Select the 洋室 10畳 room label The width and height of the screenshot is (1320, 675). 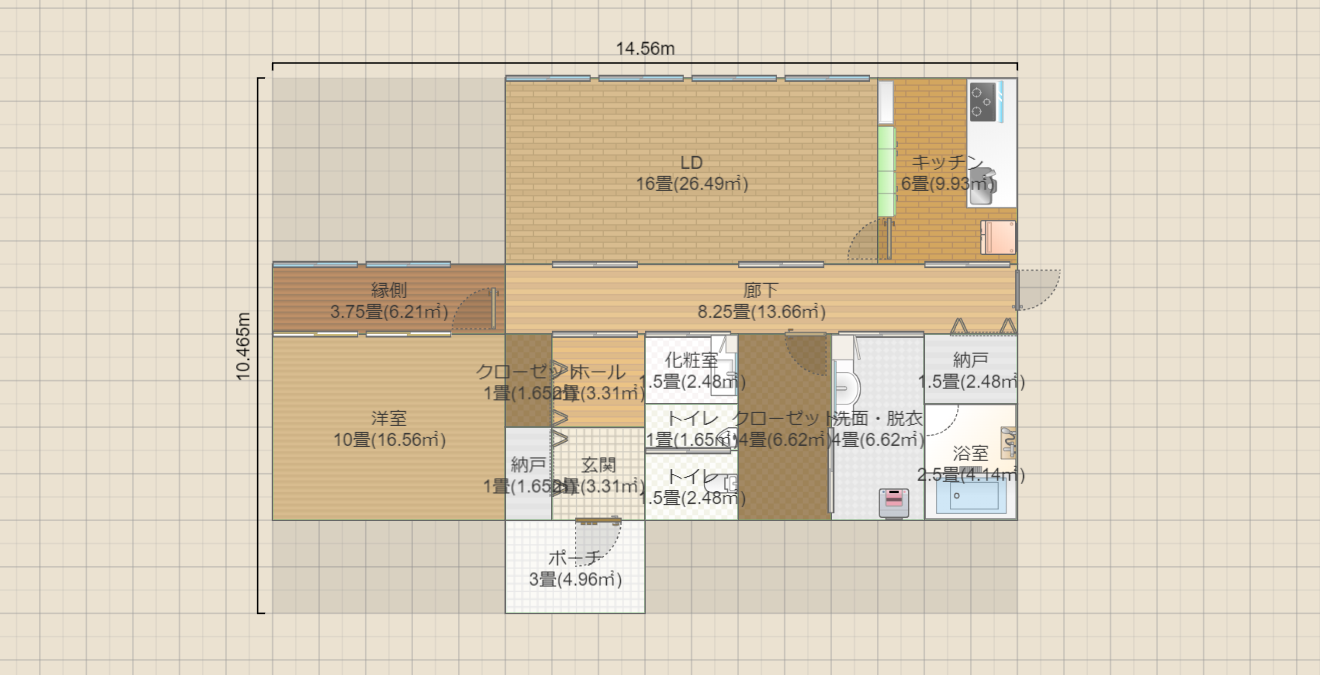click(x=389, y=429)
